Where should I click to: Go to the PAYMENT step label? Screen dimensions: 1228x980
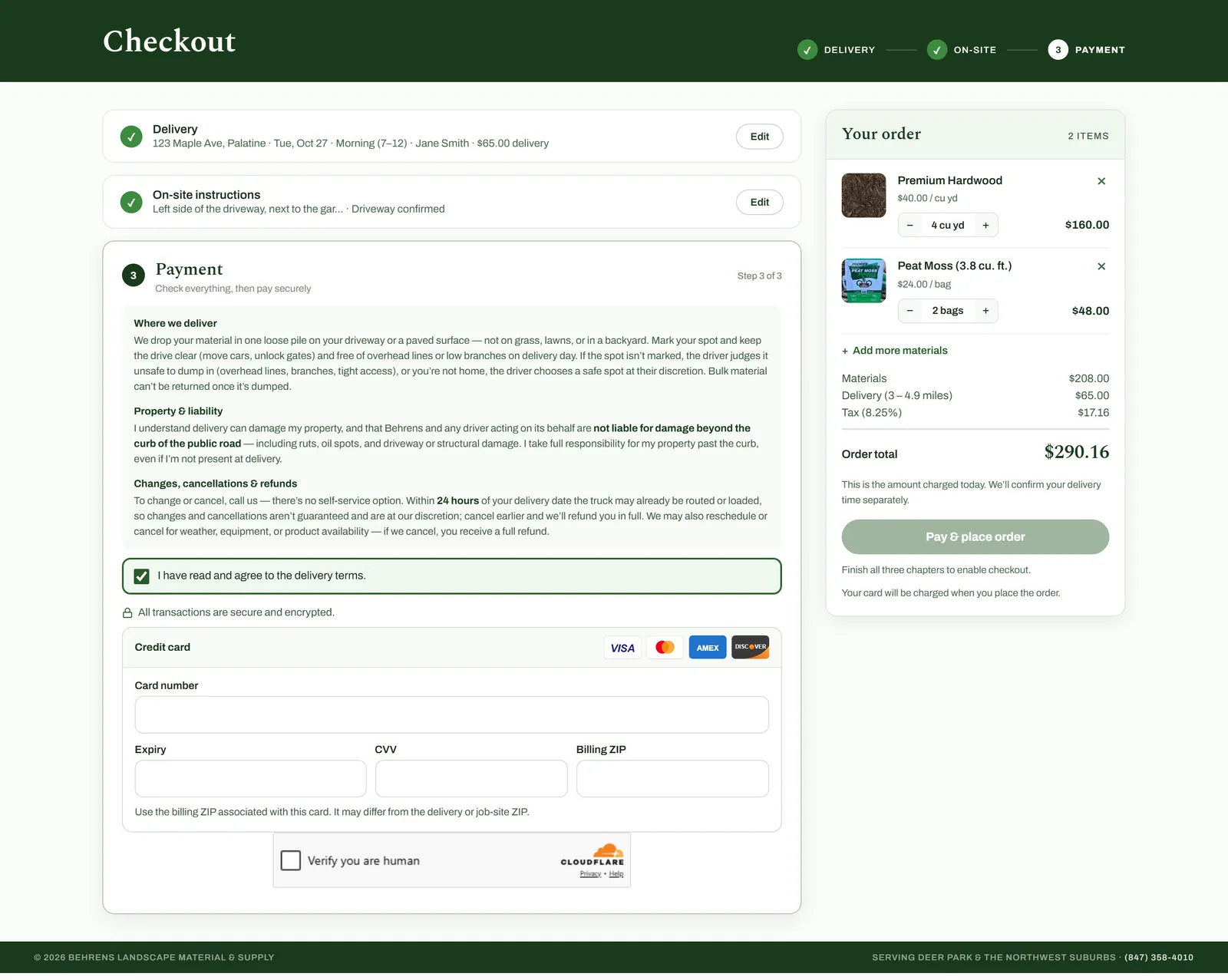click(1100, 50)
